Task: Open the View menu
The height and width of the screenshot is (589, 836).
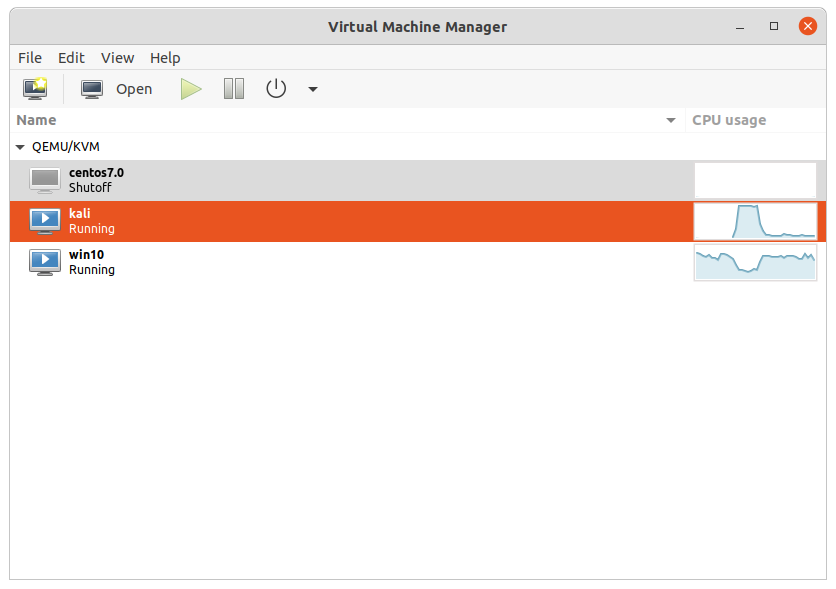Action: 117,58
